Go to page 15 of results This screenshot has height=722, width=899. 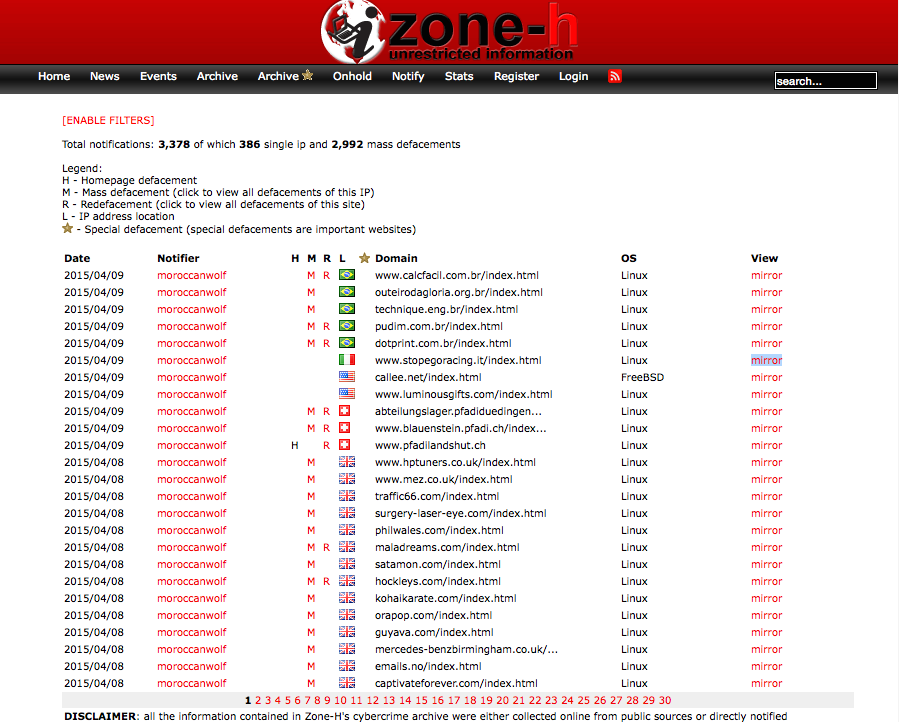coord(421,700)
